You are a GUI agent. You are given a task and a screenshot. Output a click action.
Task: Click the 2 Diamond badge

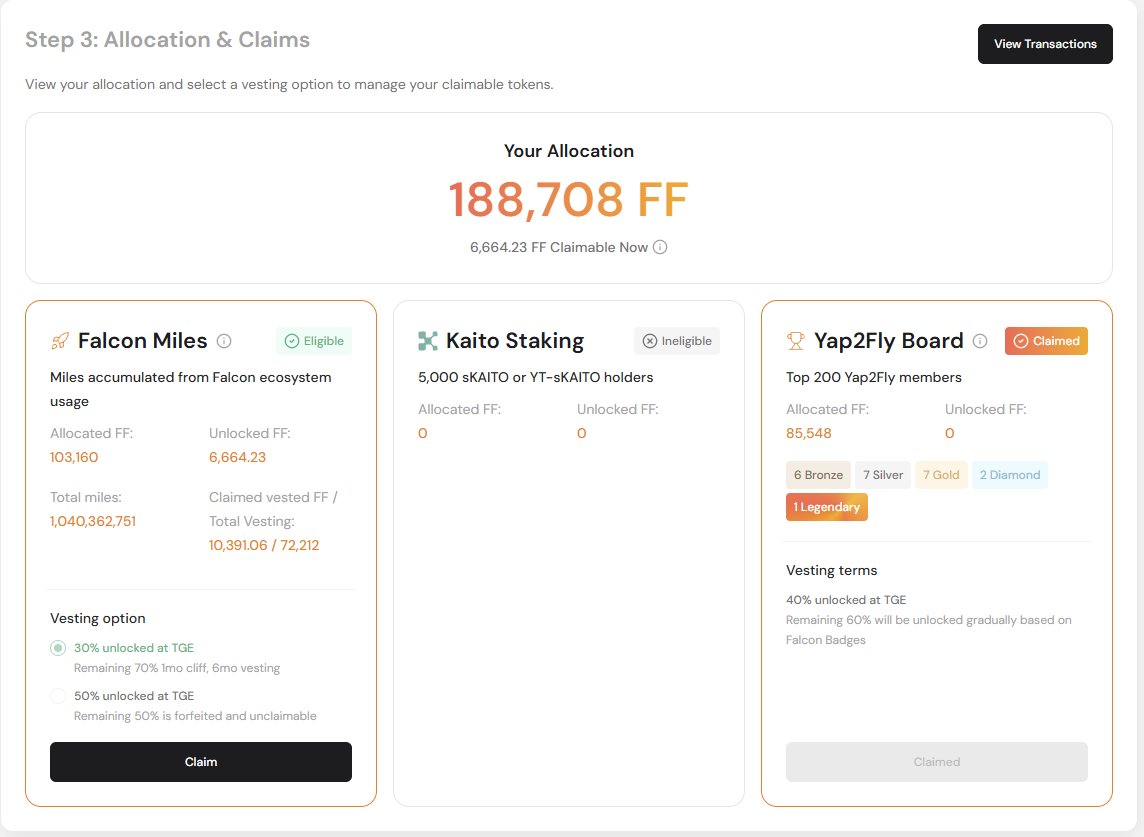click(1010, 475)
